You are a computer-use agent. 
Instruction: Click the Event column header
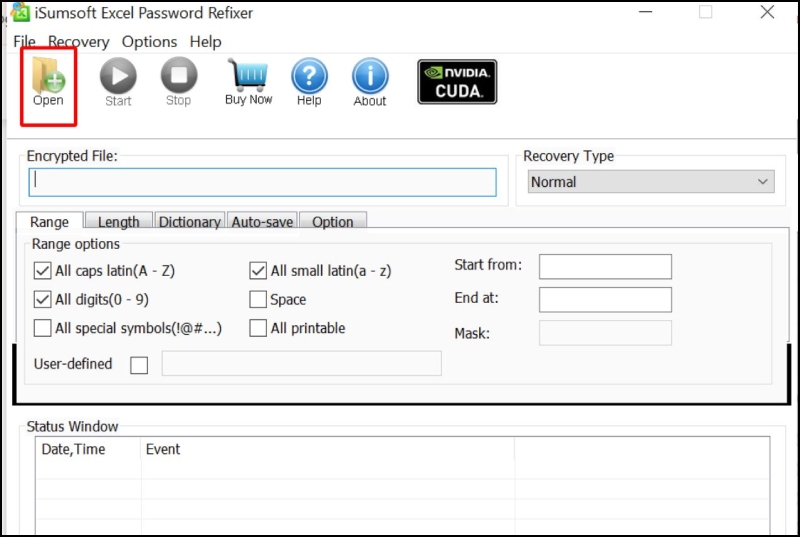[328, 449]
